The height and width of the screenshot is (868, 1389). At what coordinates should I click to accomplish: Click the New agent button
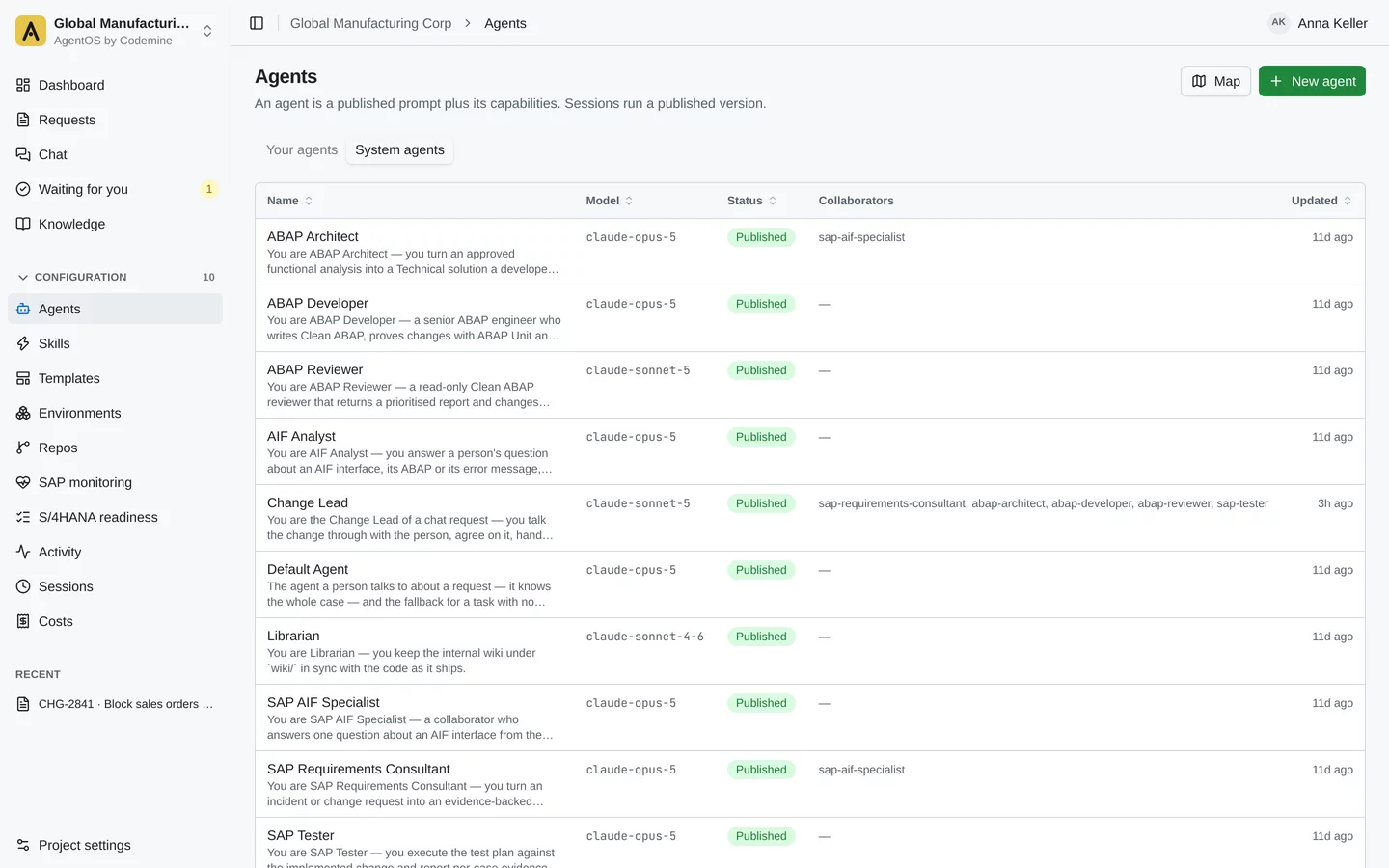1312,81
